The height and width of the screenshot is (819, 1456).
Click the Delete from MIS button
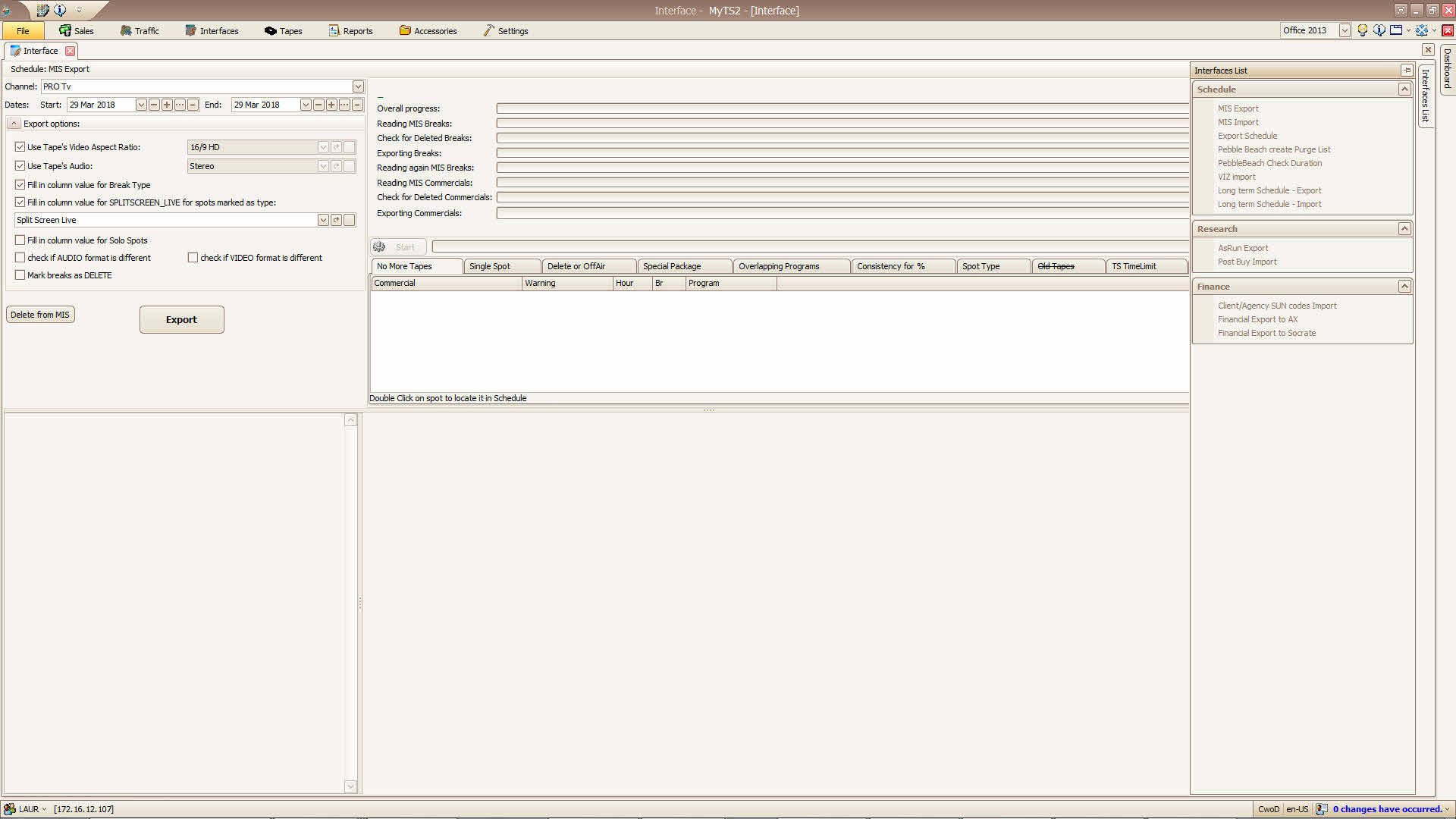(x=40, y=315)
